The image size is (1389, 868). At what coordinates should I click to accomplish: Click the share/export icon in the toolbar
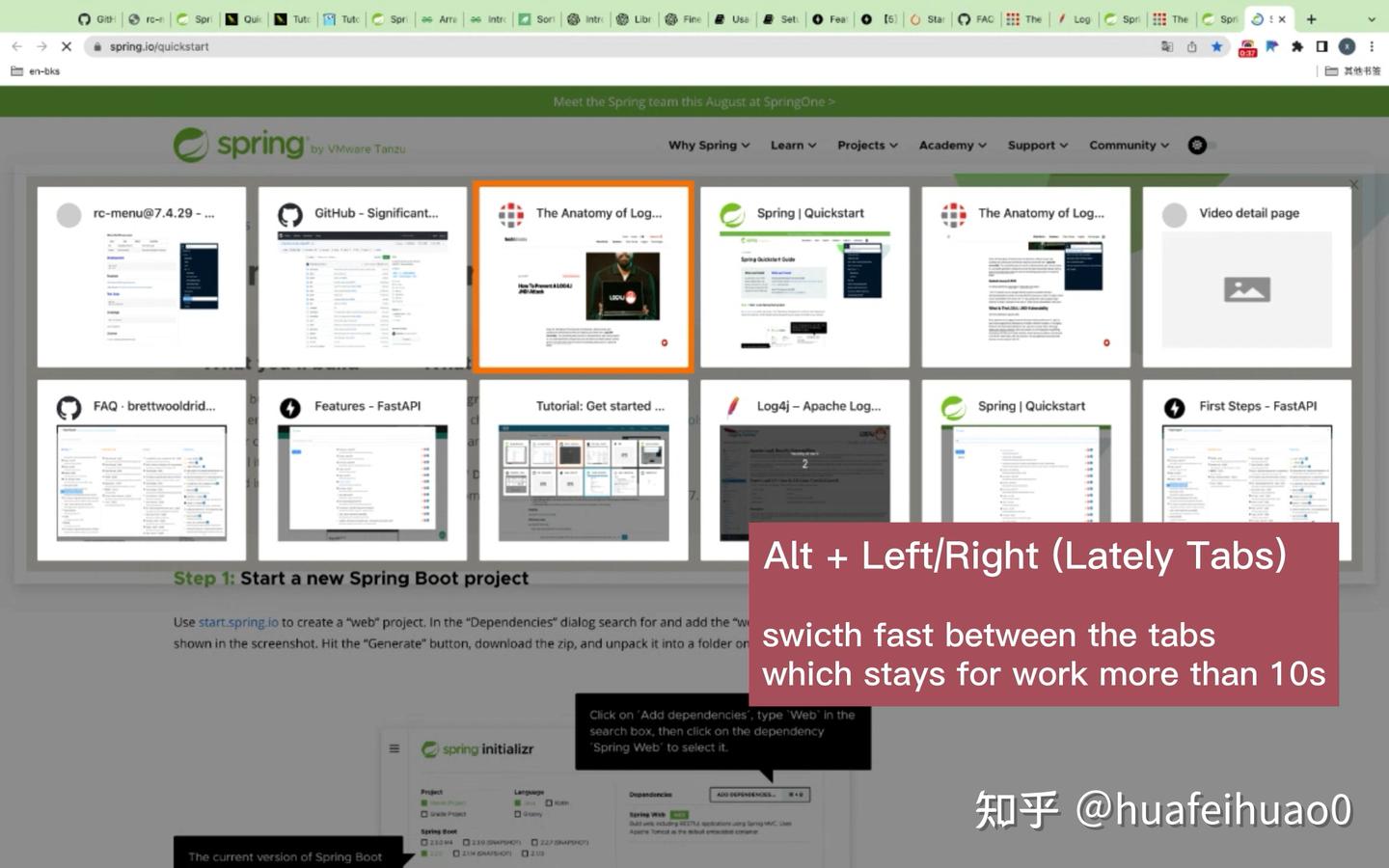1191,45
